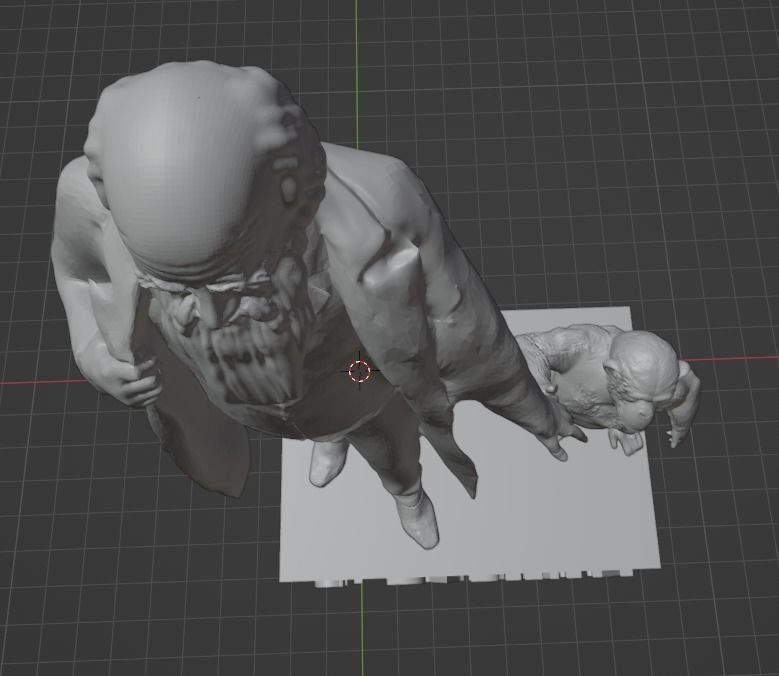Click the 3D cursor crosshair in viewport
The image size is (779, 676).
[x=359, y=371]
